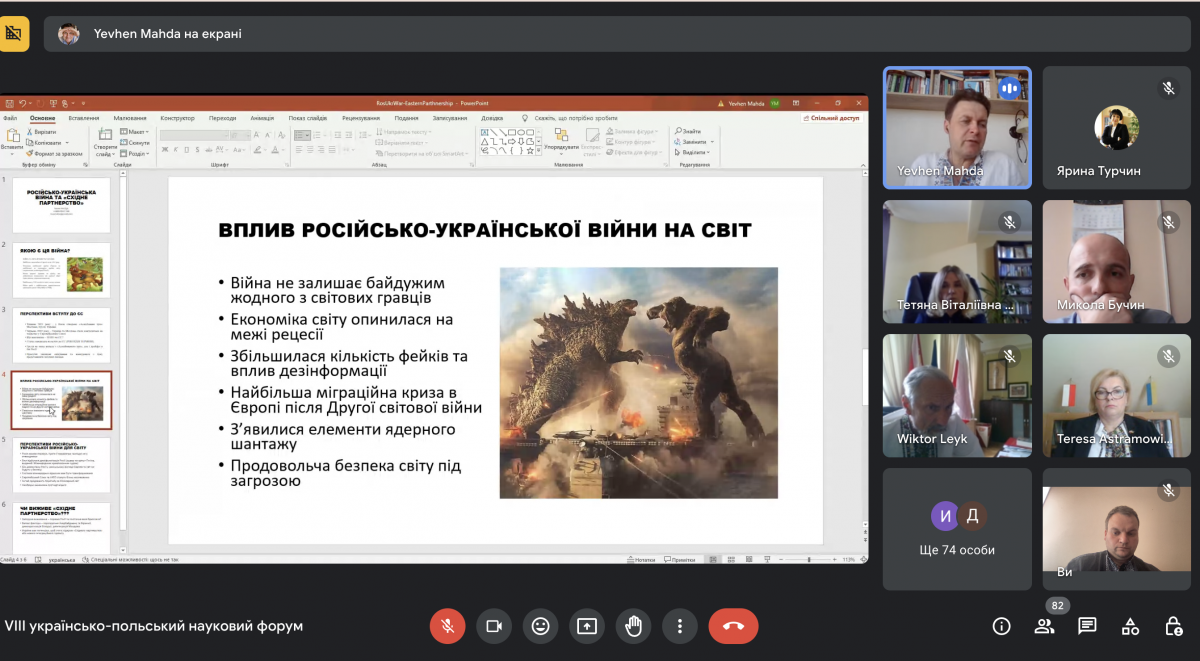Open the Ефекти для фігур dropdown
The height and width of the screenshot is (661, 1200).
pos(634,154)
